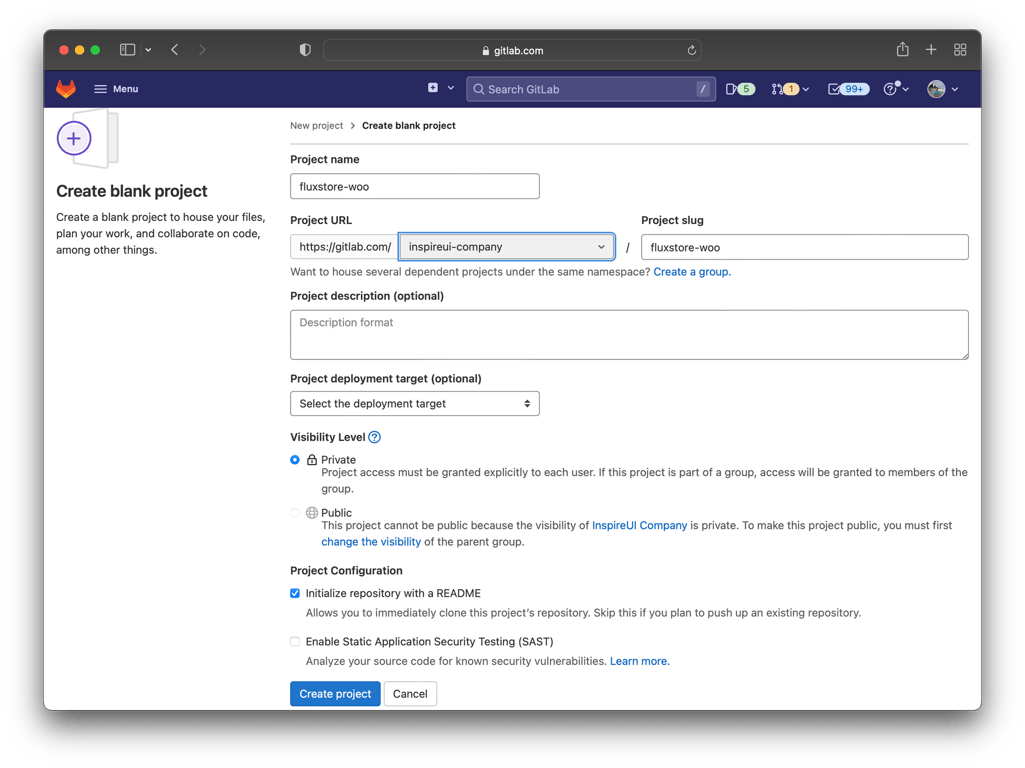1025x768 pixels.
Task: Open Select the deployment target dropdown
Action: [414, 403]
